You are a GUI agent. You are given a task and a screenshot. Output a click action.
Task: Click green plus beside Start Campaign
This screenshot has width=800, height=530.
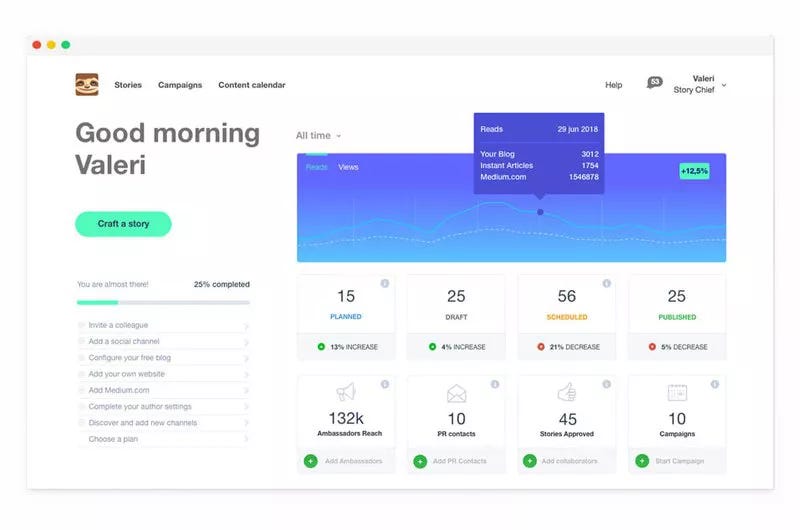click(x=642, y=461)
